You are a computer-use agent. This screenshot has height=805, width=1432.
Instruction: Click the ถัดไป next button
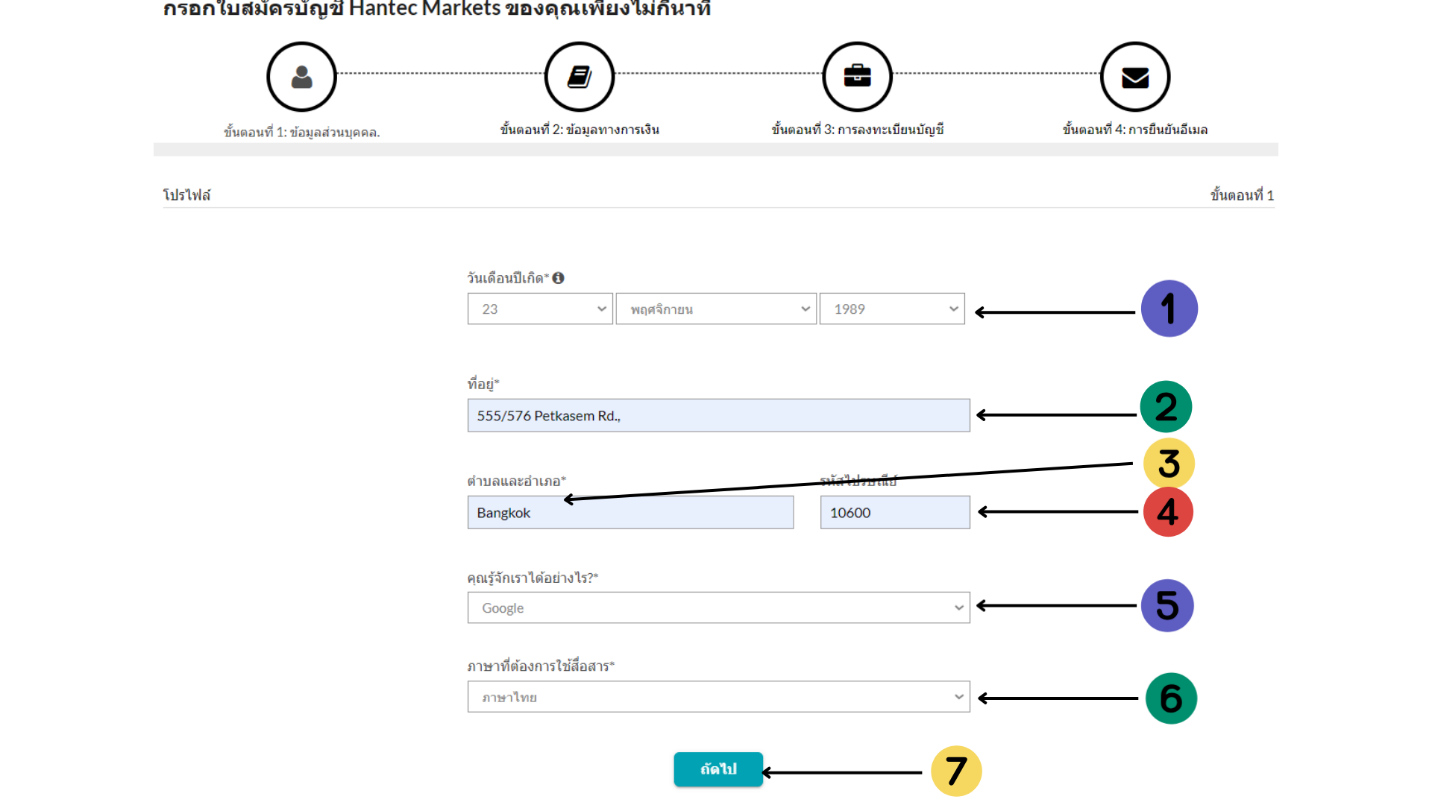(x=718, y=769)
